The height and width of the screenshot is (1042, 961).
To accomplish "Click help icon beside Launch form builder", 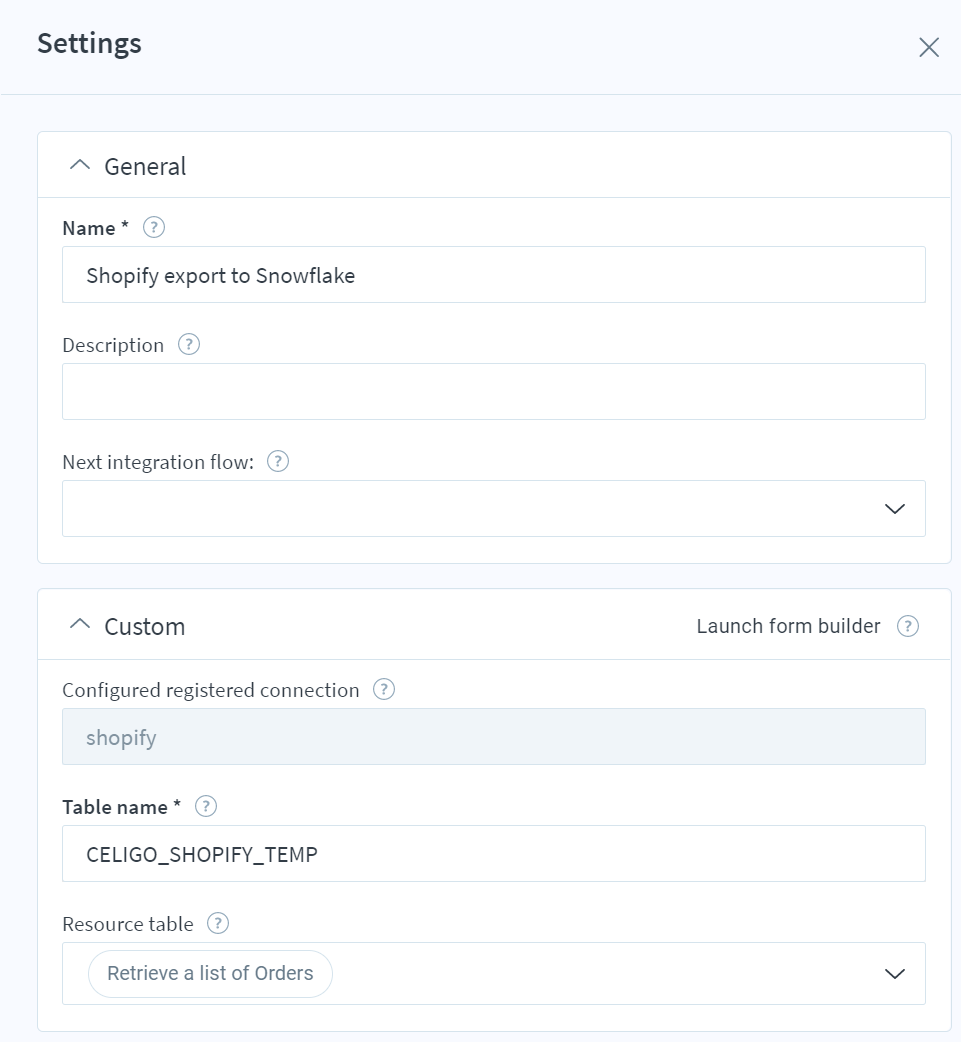I will pos(908,626).
